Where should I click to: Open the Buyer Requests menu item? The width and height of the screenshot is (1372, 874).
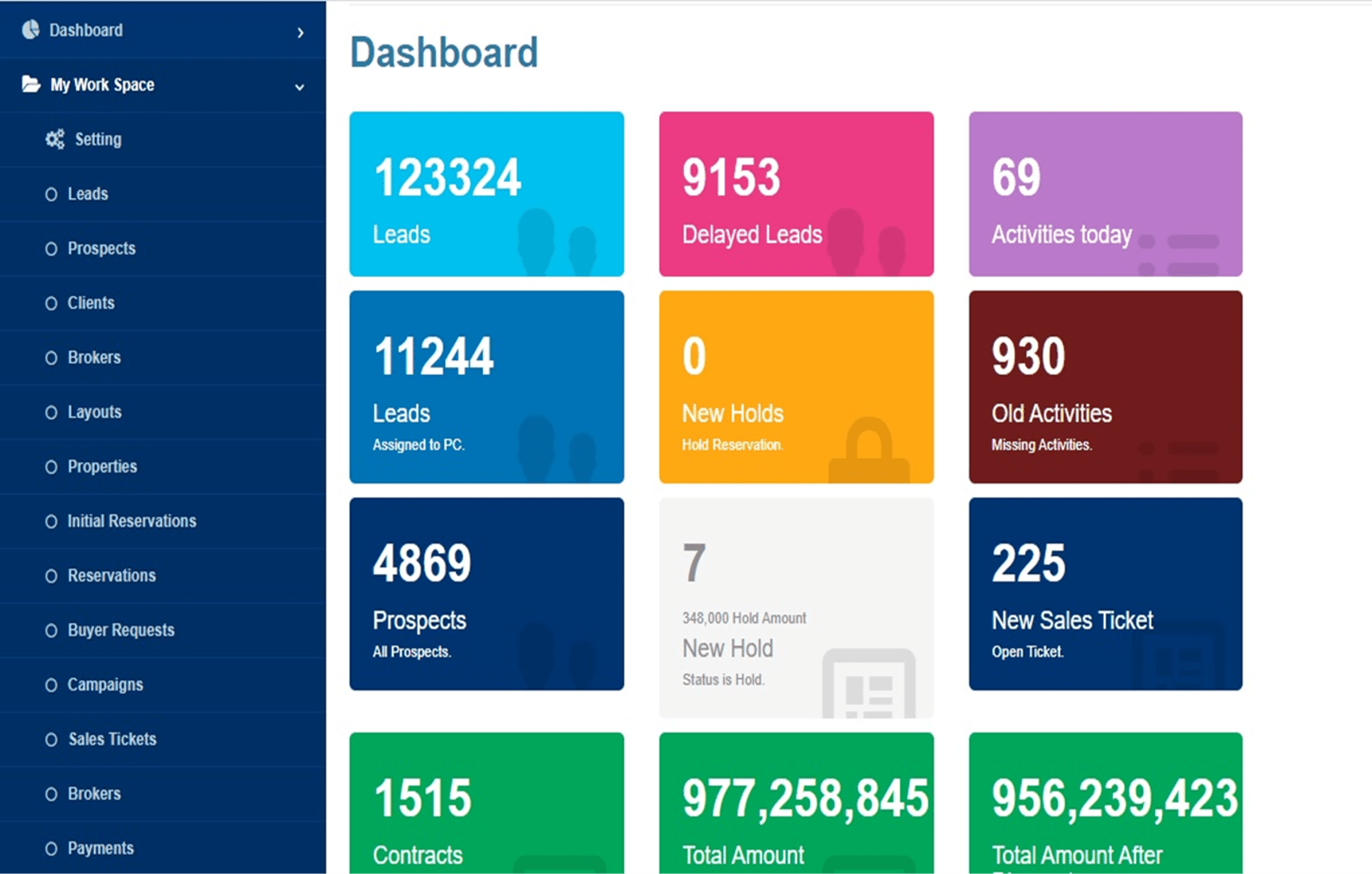coord(121,630)
